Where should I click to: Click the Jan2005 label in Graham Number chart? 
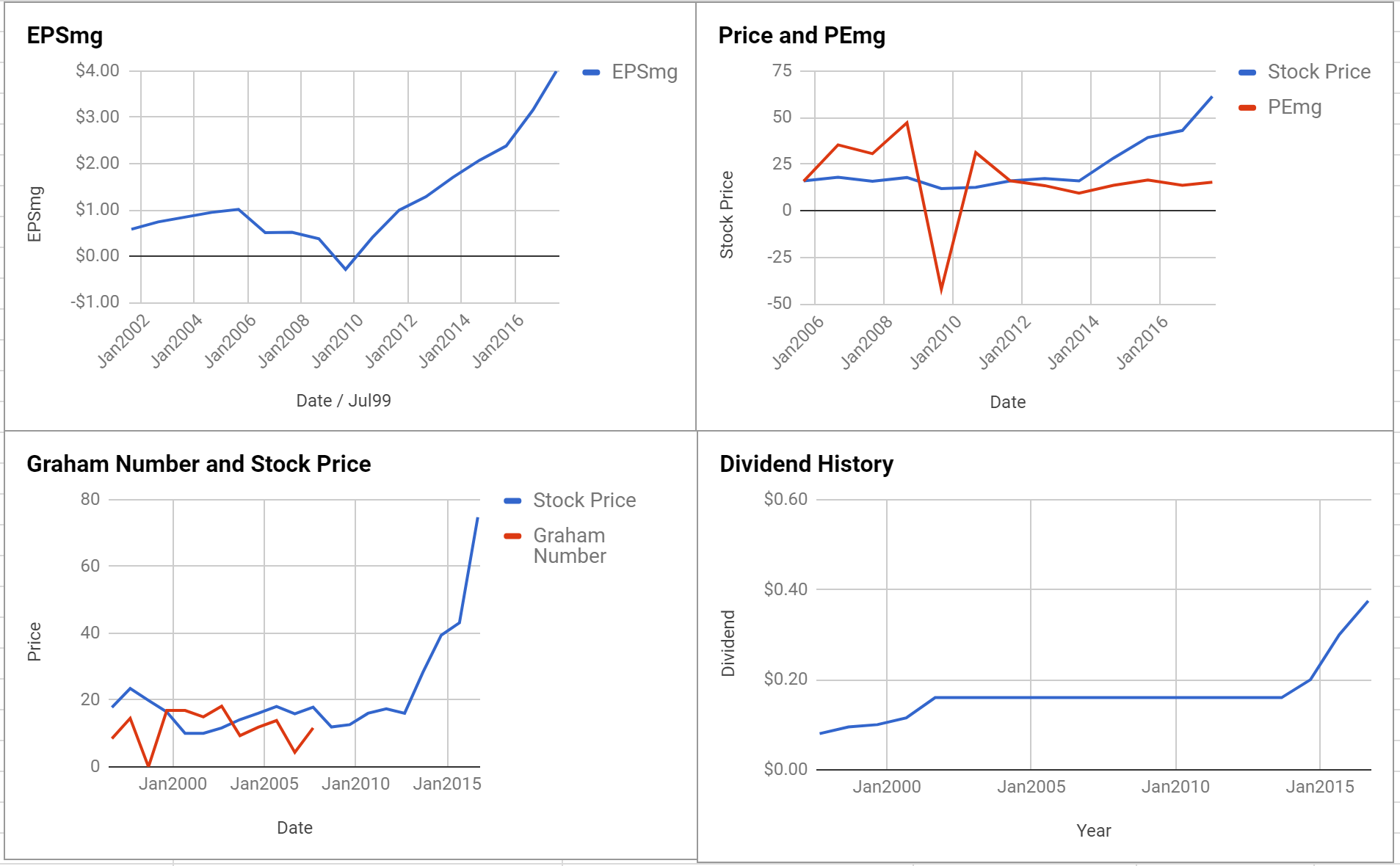click(x=264, y=784)
